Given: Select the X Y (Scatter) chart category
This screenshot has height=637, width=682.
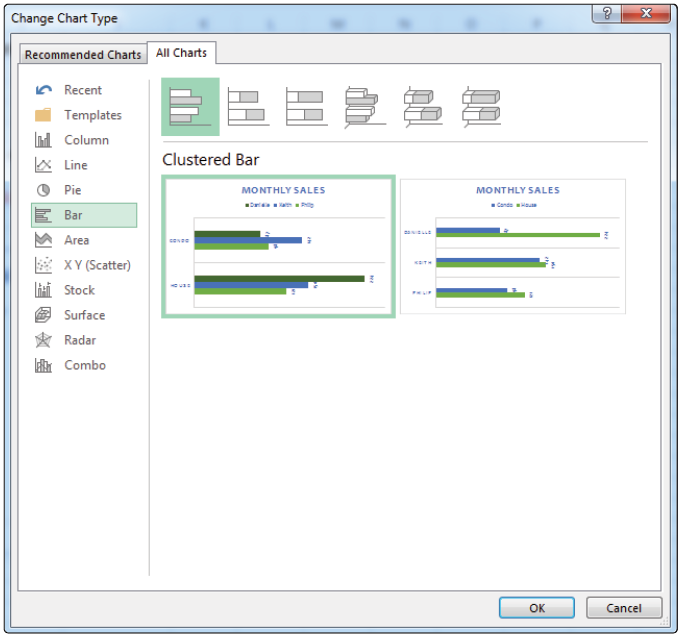Looking at the screenshot, I should [x=97, y=265].
